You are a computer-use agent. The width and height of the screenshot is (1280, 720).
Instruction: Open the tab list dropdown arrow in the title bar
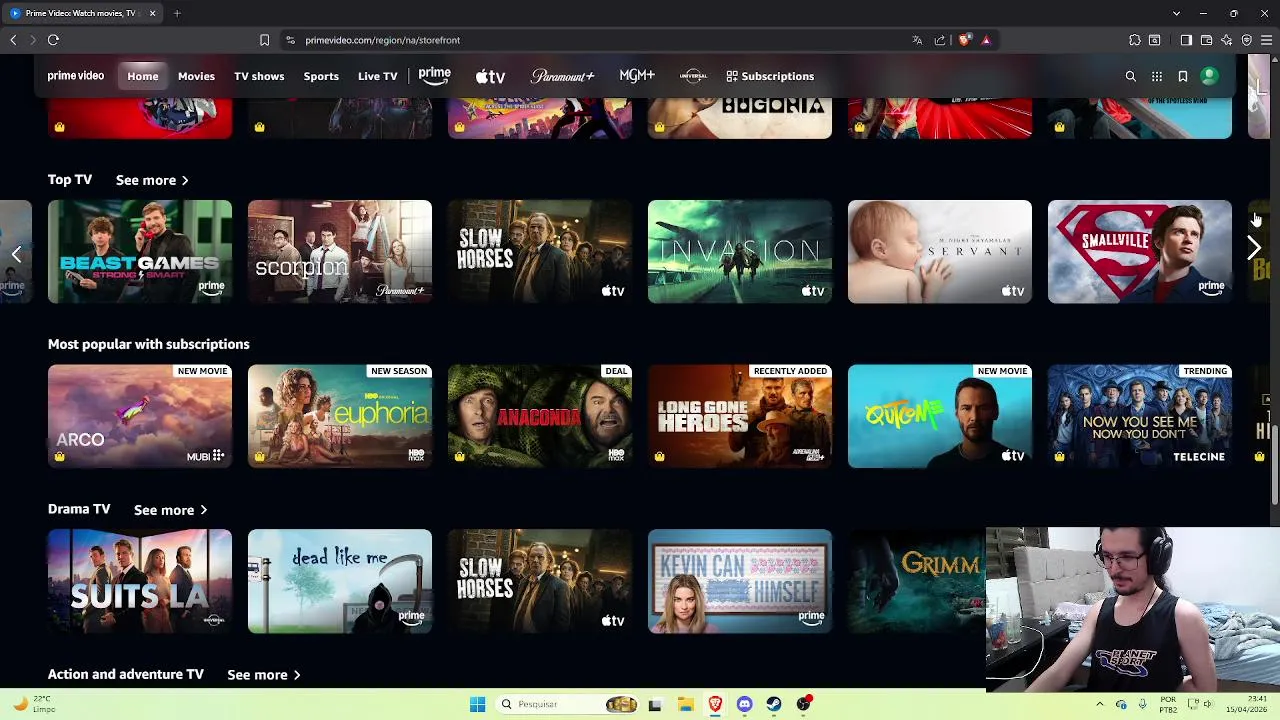pyautogui.click(x=1176, y=13)
